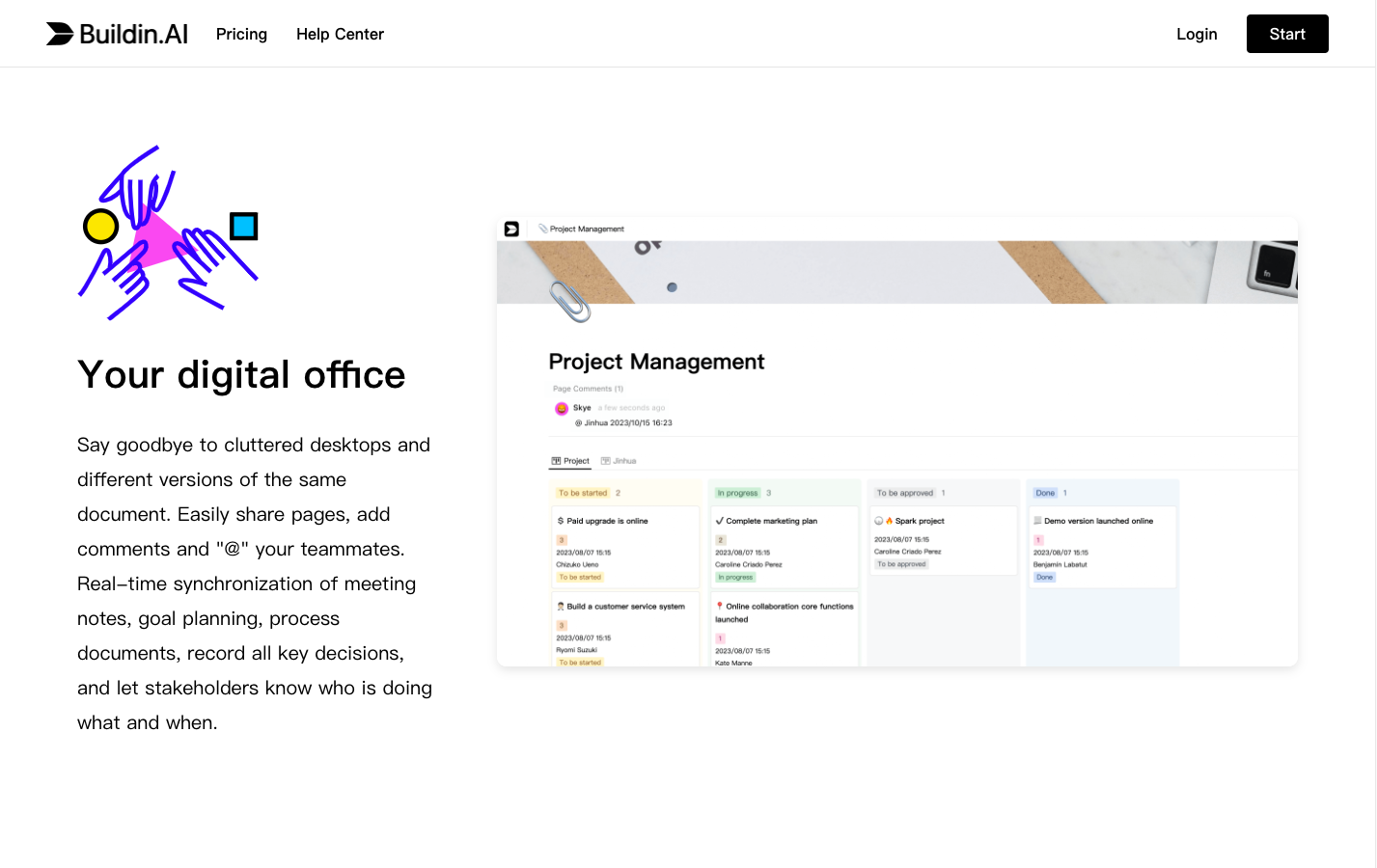This screenshot has width=1377, height=868.
Task: Click the large paperclip page icon
Action: coord(569,301)
